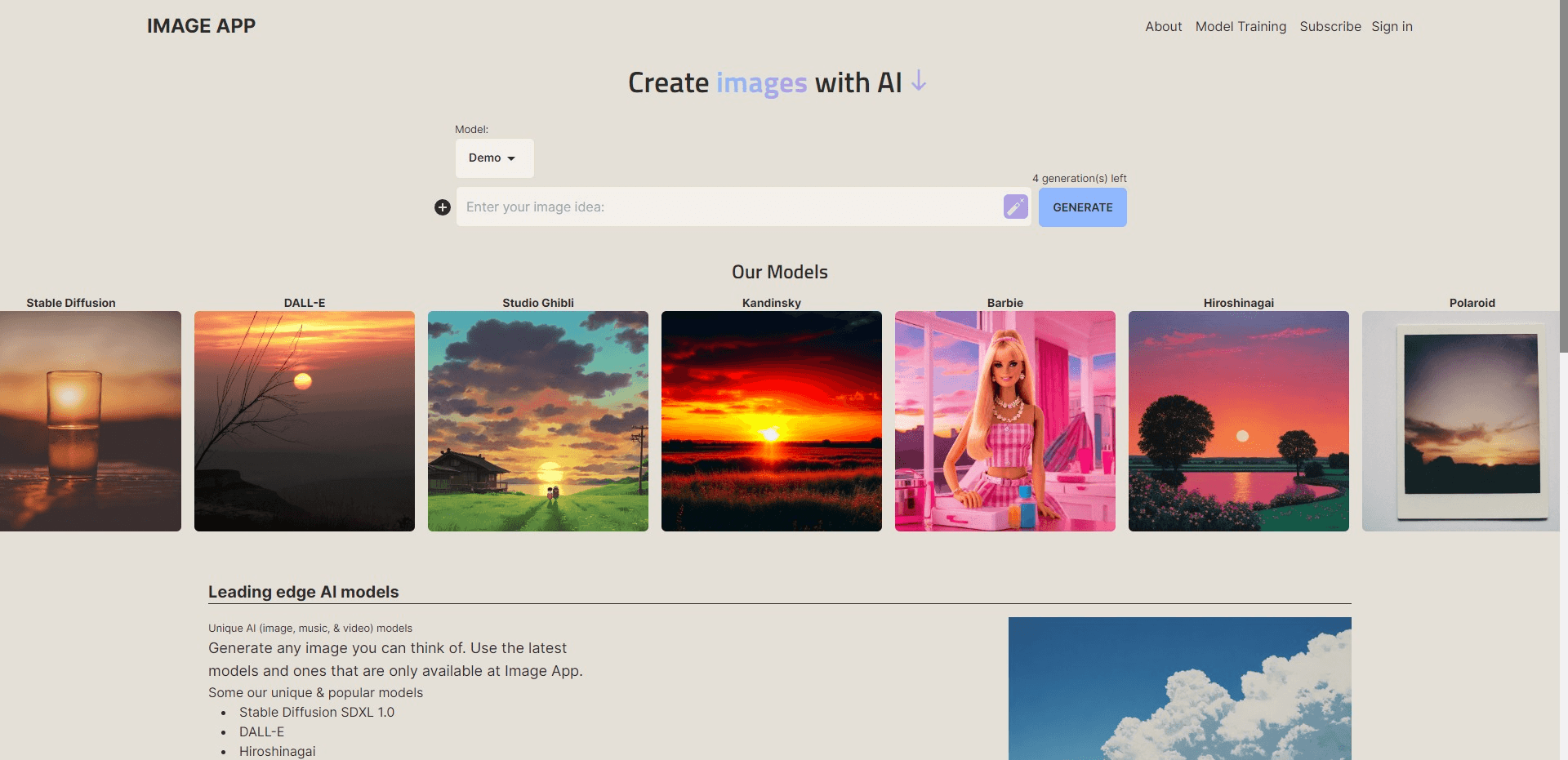Click the purple down arrow in the heading
This screenshot has width=1568, height=760.
[x=918, y=82]
